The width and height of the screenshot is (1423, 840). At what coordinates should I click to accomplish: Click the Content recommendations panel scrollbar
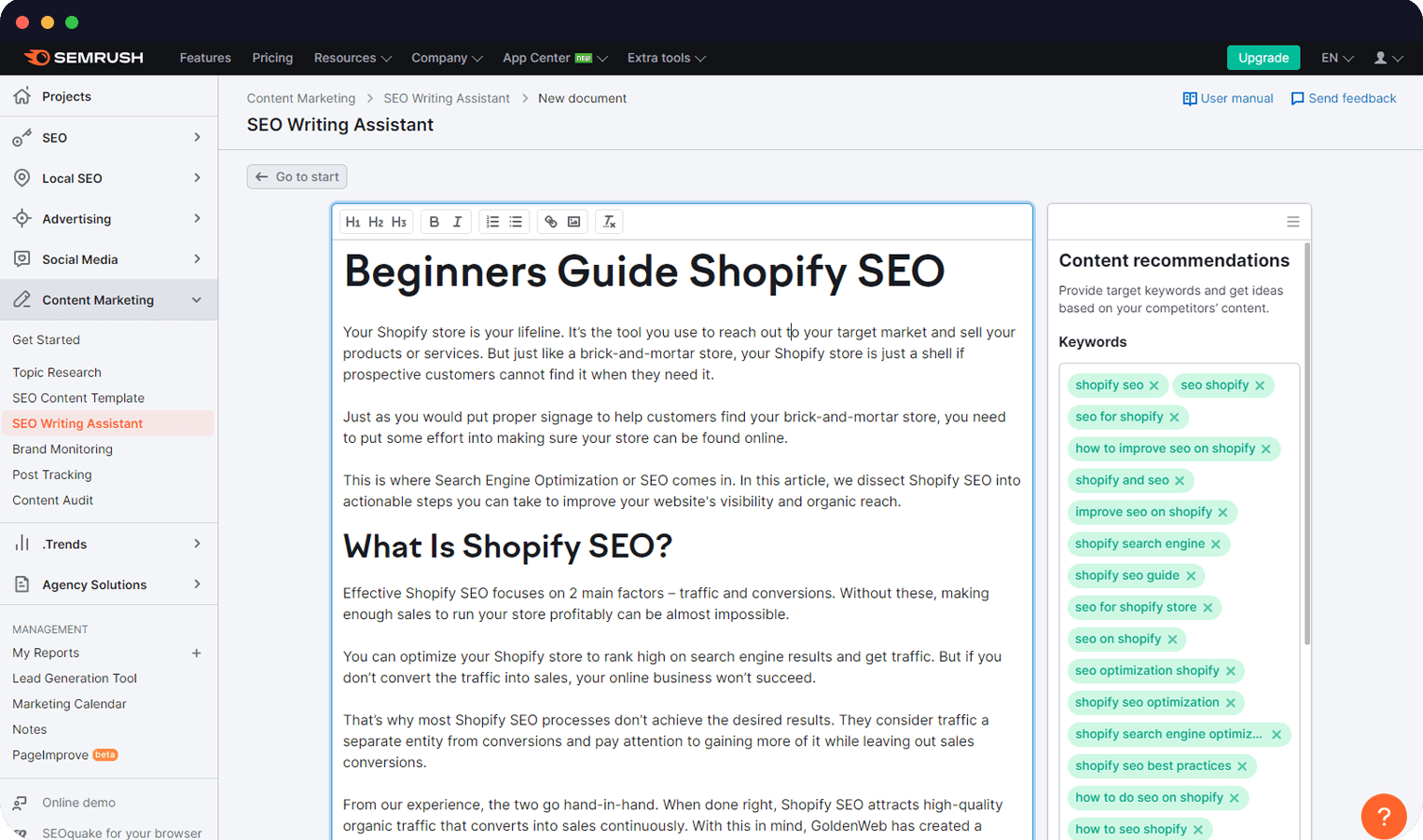click(1306, 444)
